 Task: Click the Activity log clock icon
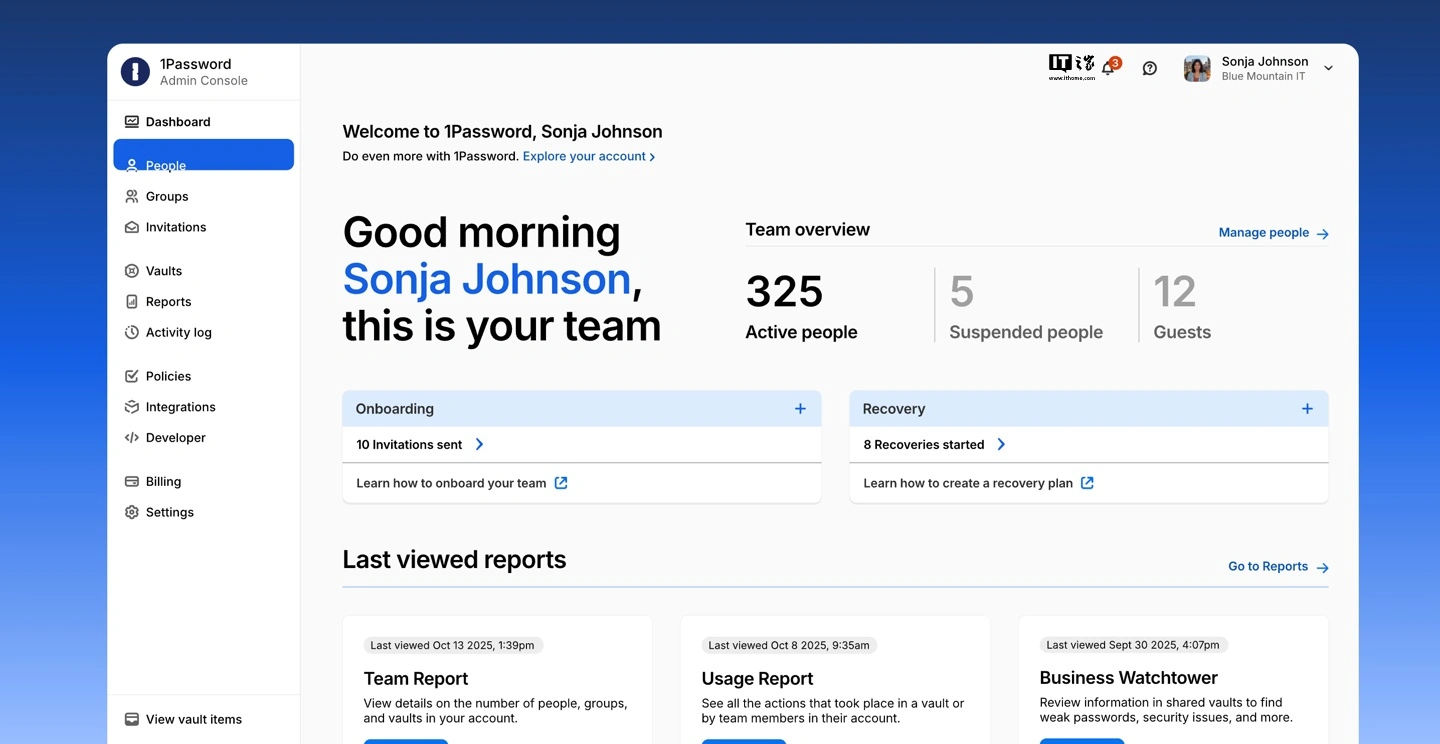pos(131,332)
